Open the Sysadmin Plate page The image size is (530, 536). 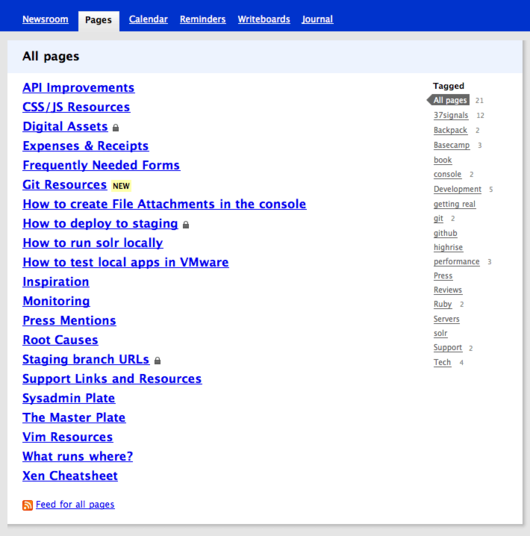pos(69,398)
